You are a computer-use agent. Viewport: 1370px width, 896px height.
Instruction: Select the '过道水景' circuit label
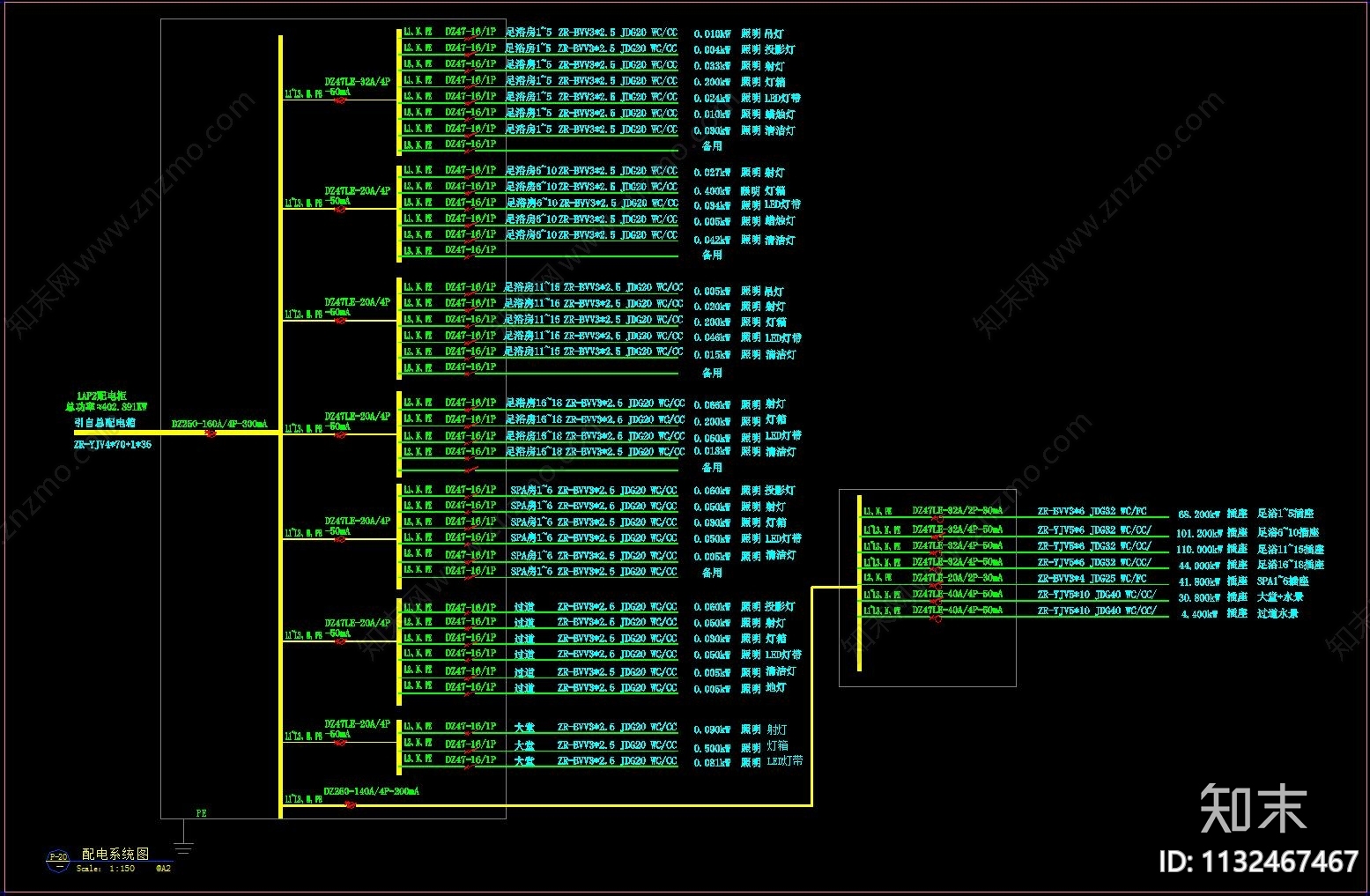pyautogui.click(x=1277, y=614)
